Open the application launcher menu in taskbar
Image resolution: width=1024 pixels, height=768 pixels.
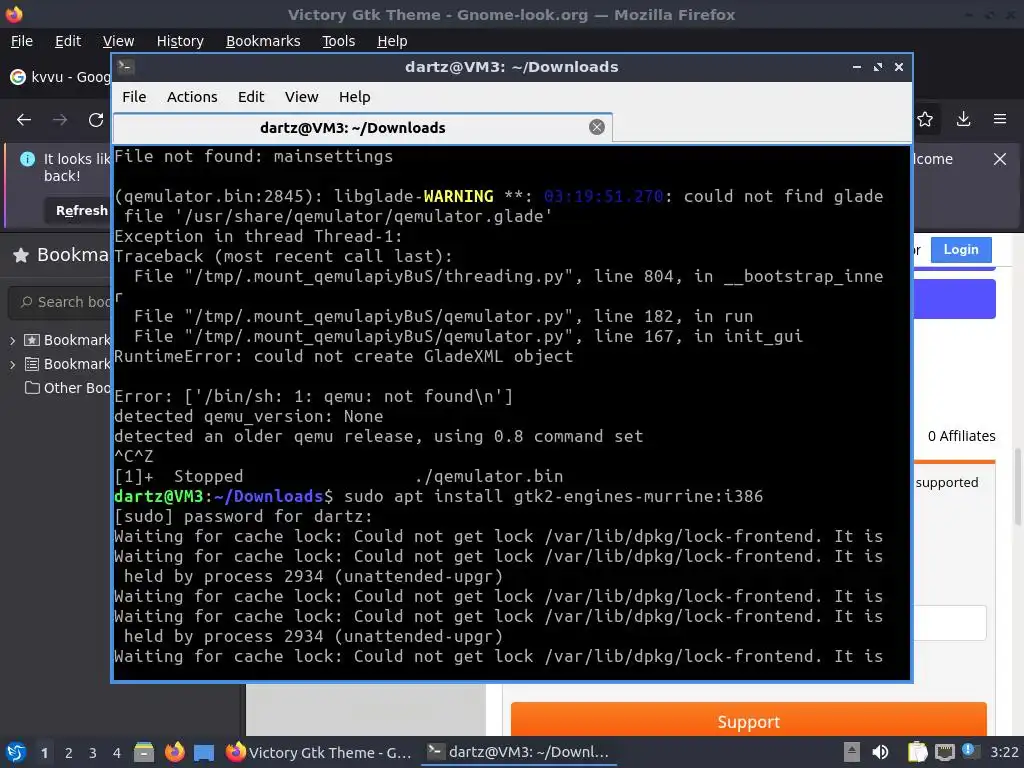click(x=16, y=752)
